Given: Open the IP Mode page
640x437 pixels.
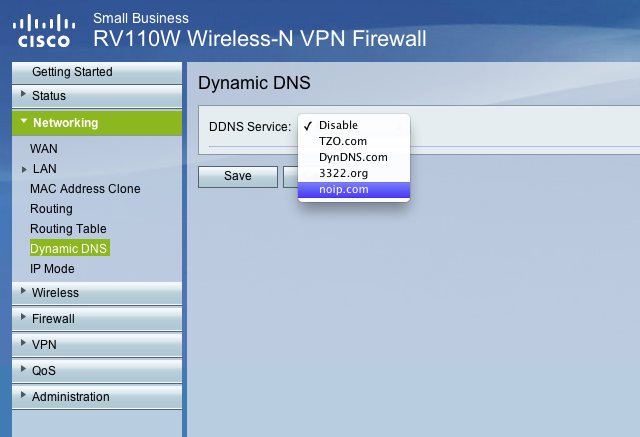Looking at the screenshot, I should 52,269.
